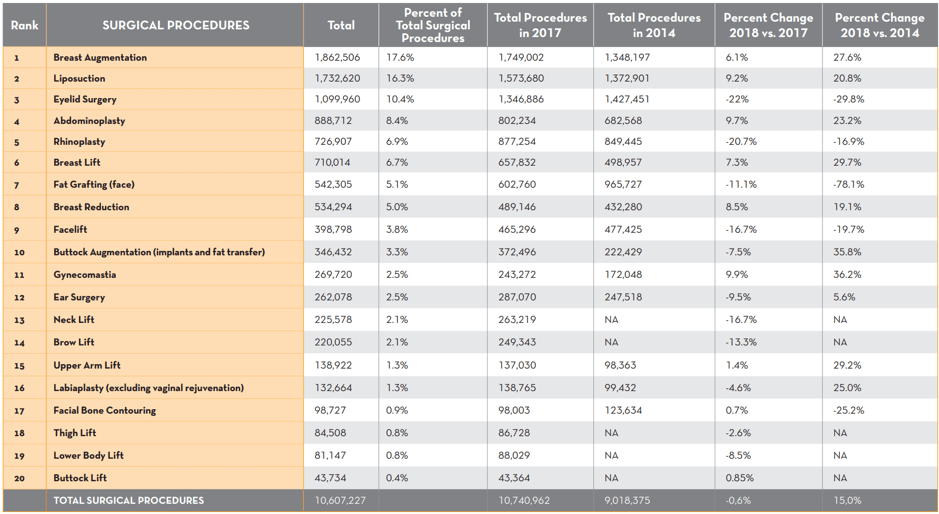
Task: Click the Rank column header
Action: 24,25
